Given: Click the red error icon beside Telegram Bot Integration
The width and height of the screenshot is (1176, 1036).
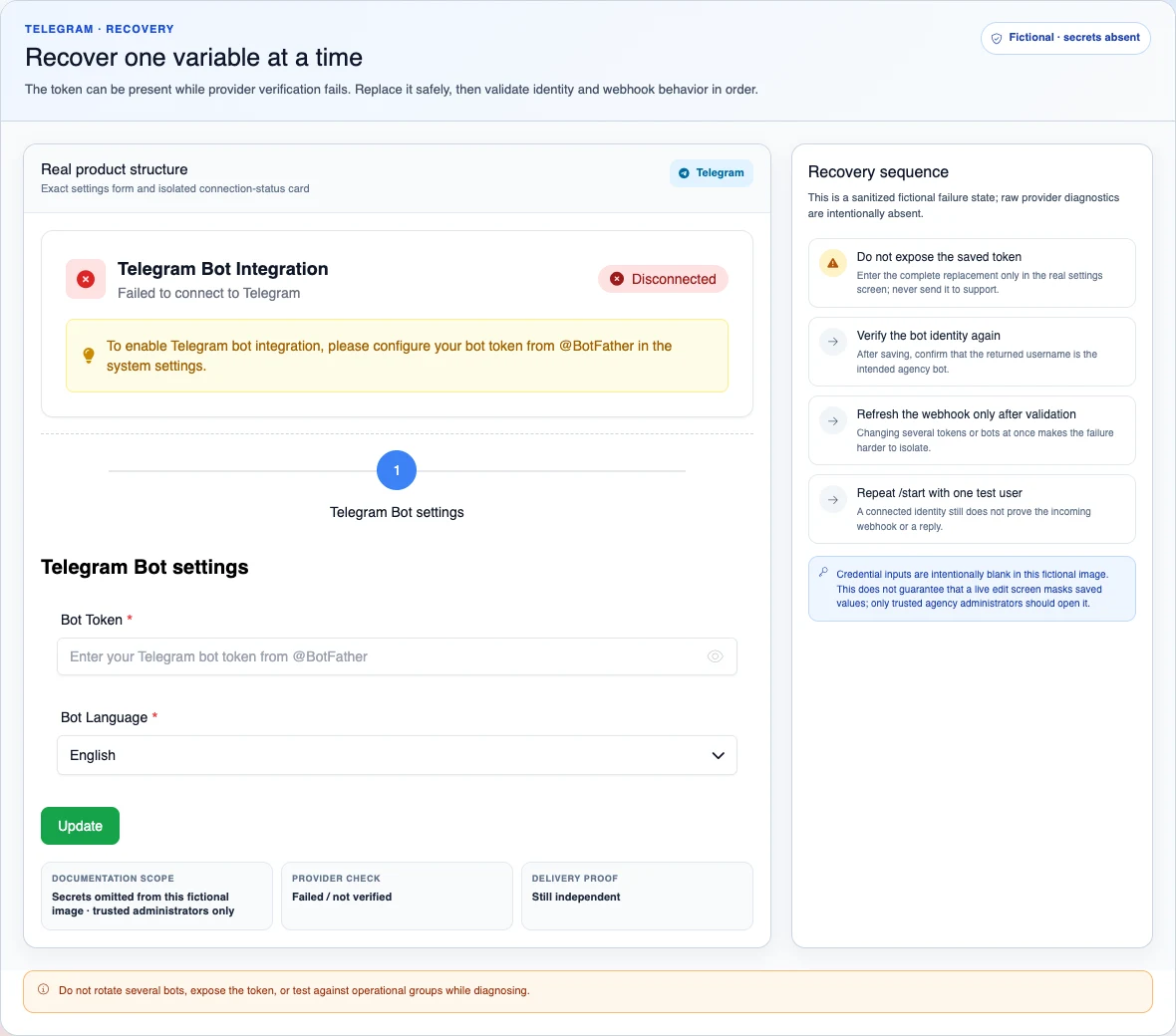Looking at the screenshot, I should pos(86,279).
